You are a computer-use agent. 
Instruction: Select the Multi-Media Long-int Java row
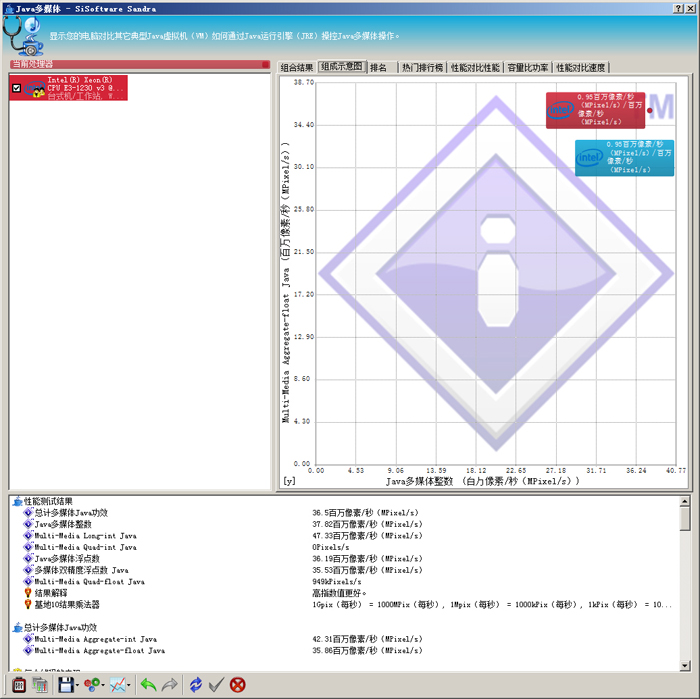(x=86, y=536)
